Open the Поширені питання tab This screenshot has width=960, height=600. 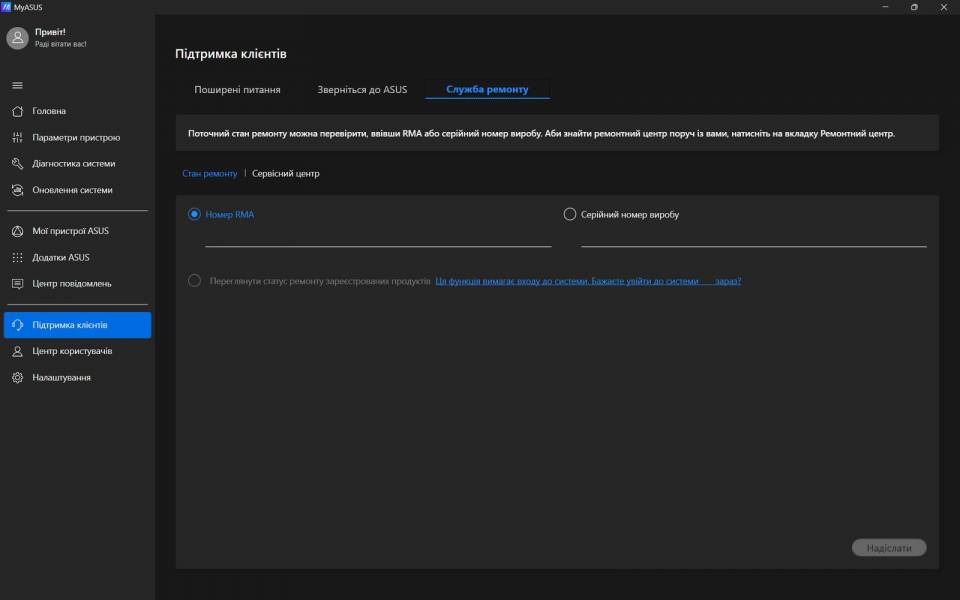[x=237, y=89]
